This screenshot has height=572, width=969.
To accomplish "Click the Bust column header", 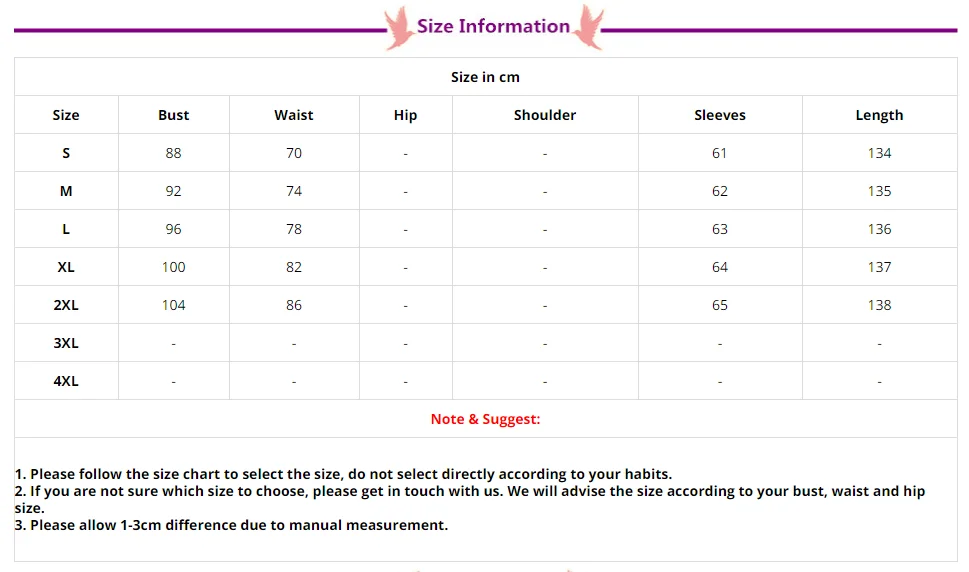I will tap(174, 115).
